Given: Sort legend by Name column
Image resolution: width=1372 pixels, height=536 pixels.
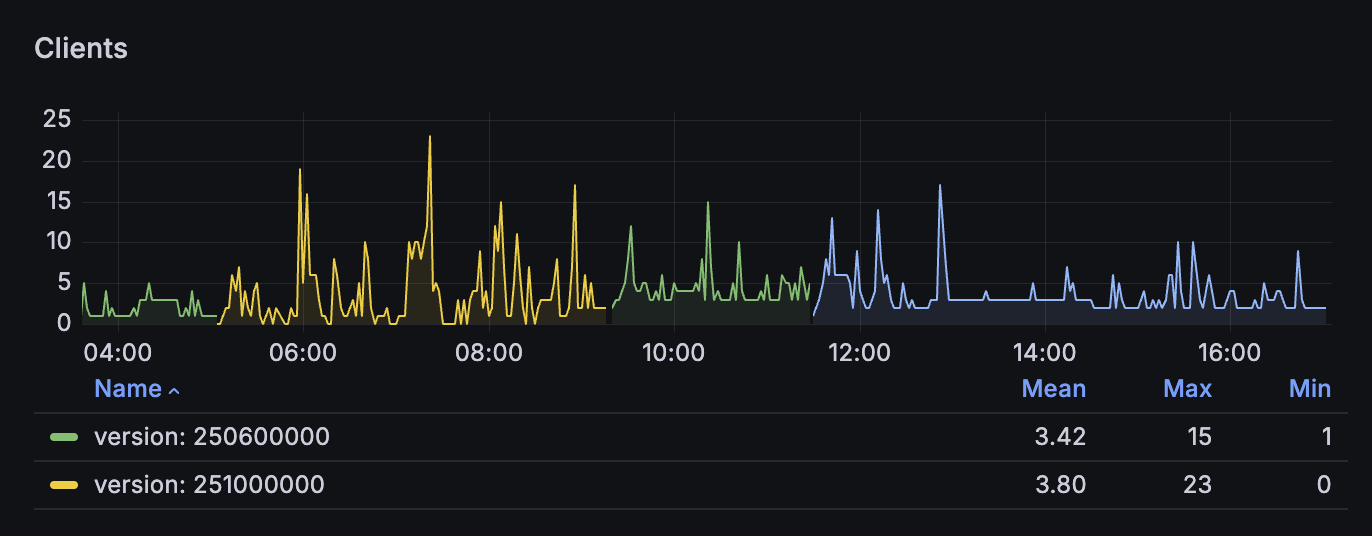Looking at the screenshot, I should pyautogui.click(x=127, y=389).
